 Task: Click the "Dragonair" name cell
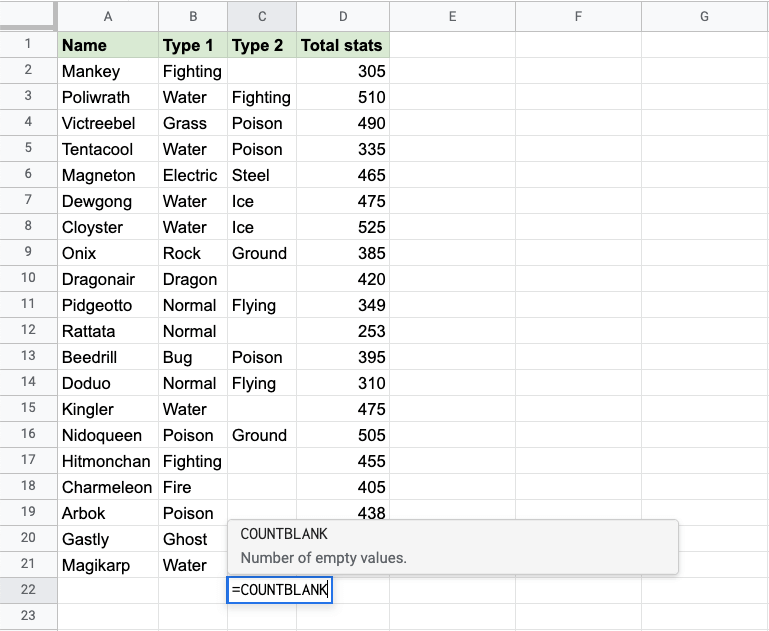tap(108, 279)
